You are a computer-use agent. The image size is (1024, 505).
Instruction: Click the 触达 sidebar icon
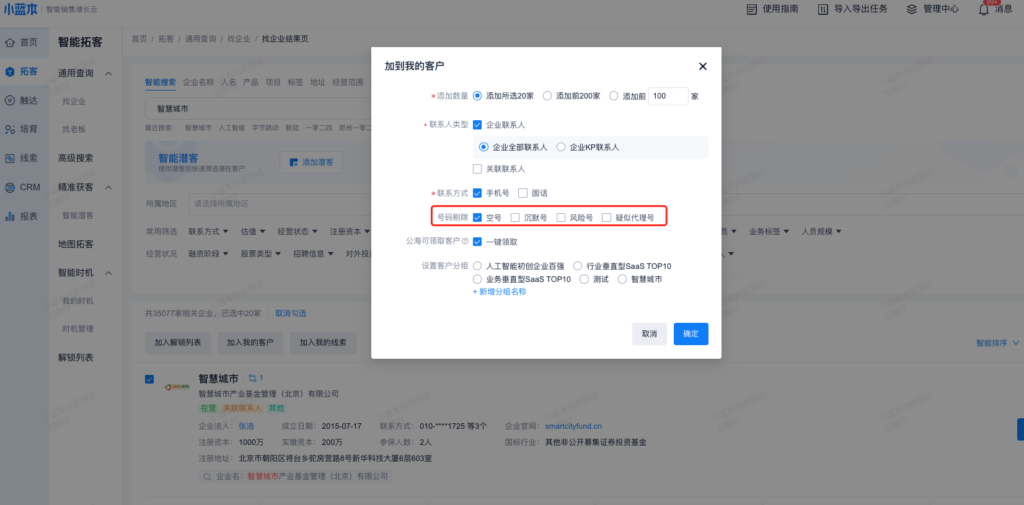click(22, 100)
